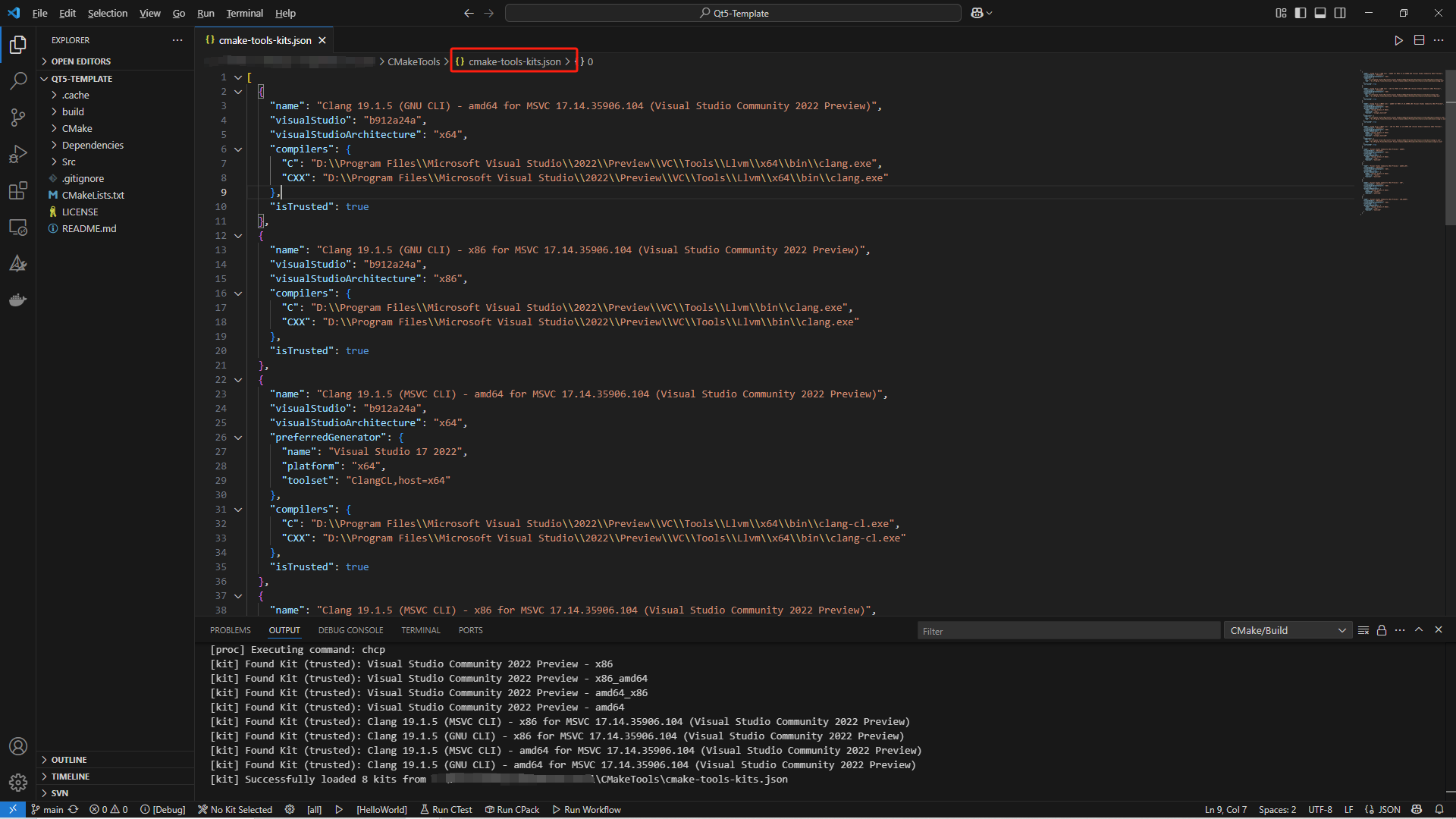Clear the Output panel contents

tap(1364, 629)
